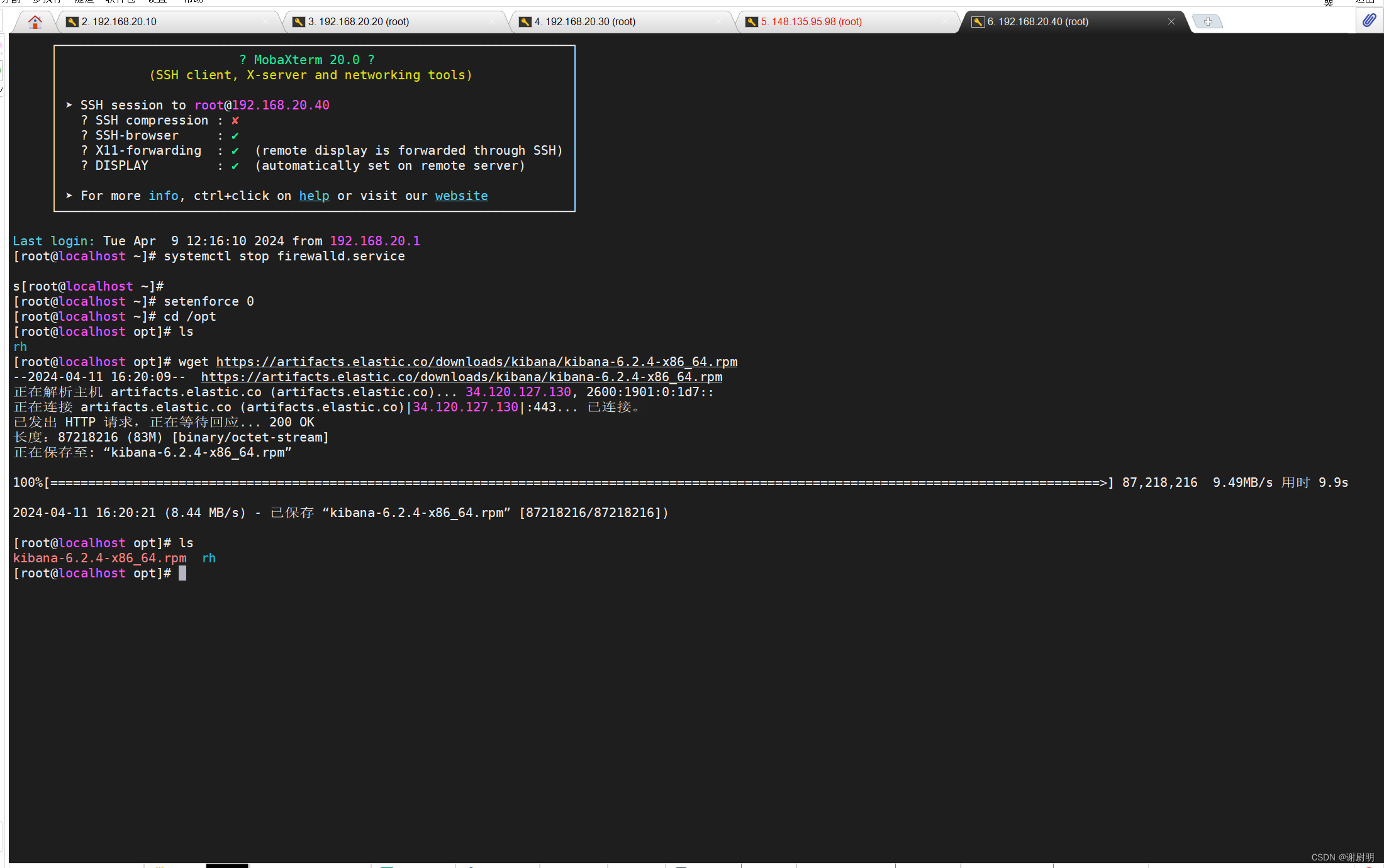Screen dimensions: 1384x868
Task: Open a new session tab with plus button
Action: coord(1208,21)
